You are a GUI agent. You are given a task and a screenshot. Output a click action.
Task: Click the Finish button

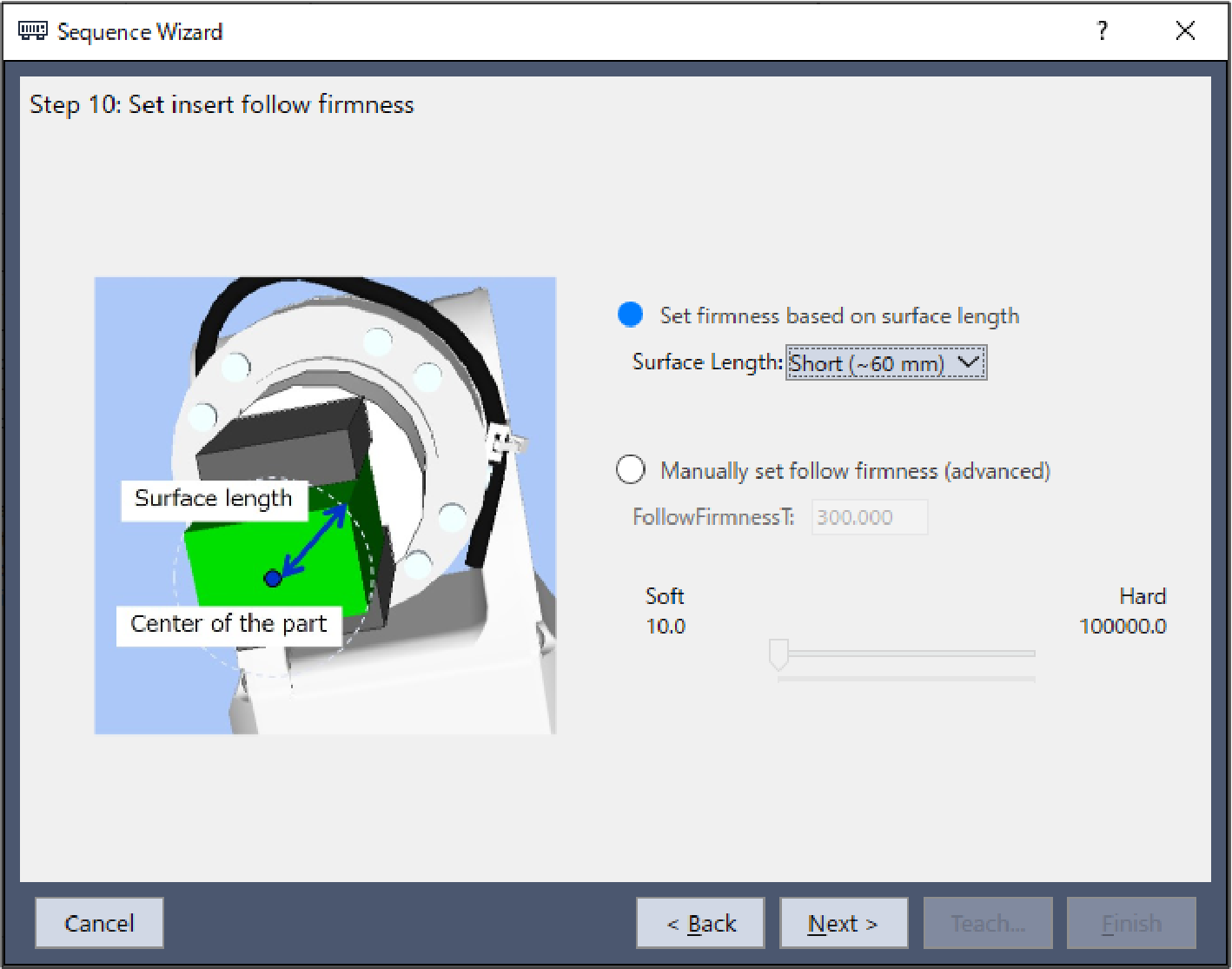coord(1131,923)
